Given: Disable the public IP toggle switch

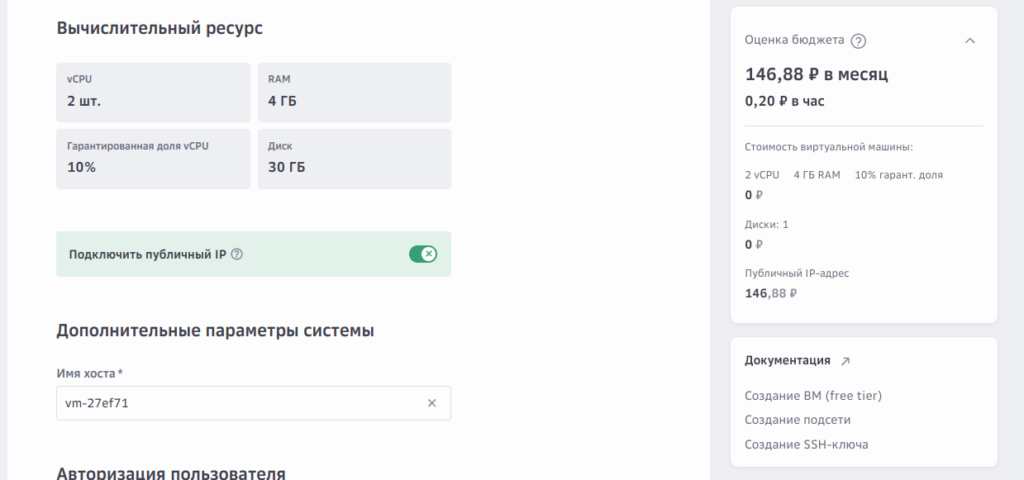Looking at the screenshot, I should click(423, 254).
